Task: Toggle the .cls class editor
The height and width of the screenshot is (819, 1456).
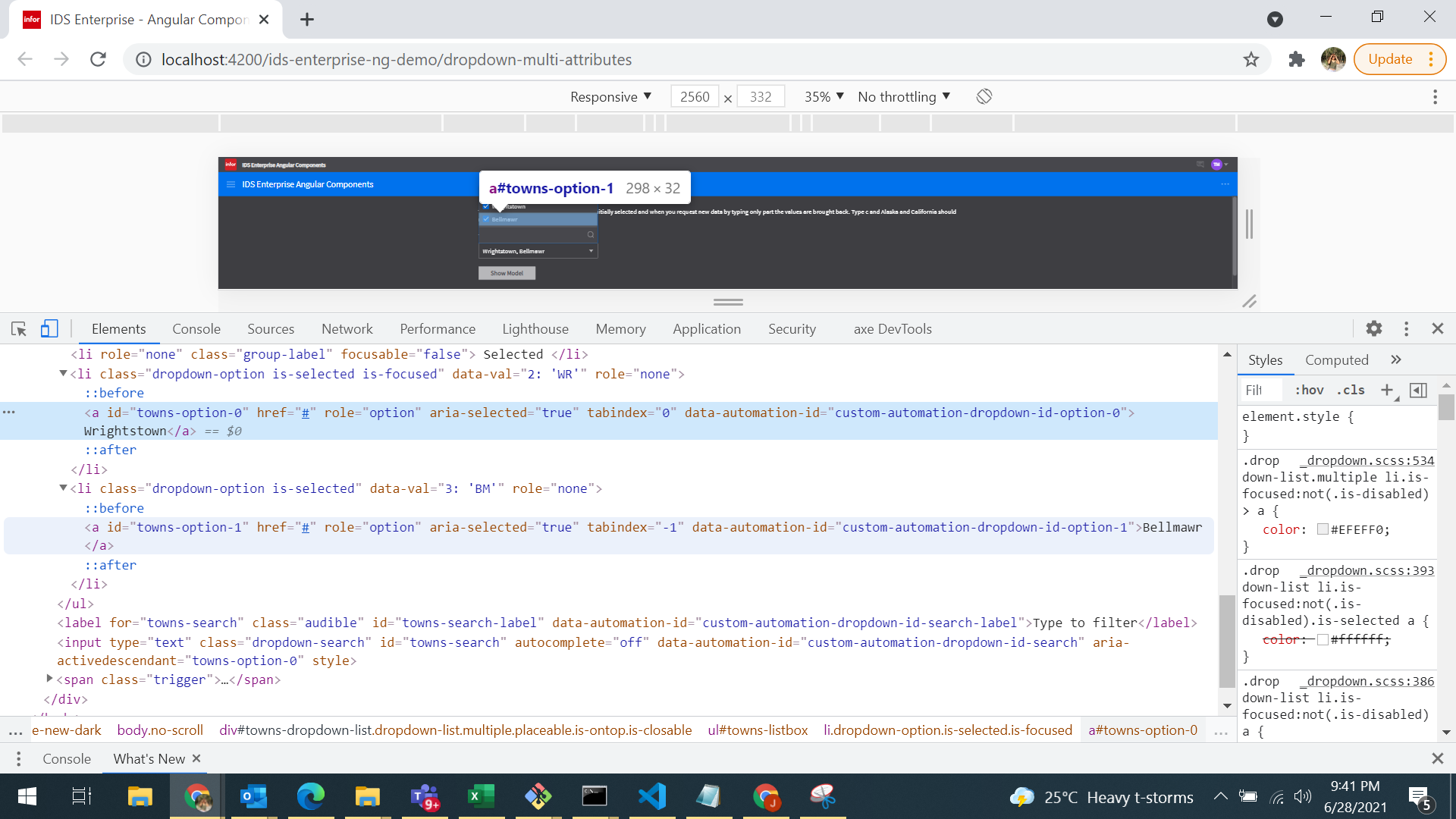Action: pos(1350,390)
